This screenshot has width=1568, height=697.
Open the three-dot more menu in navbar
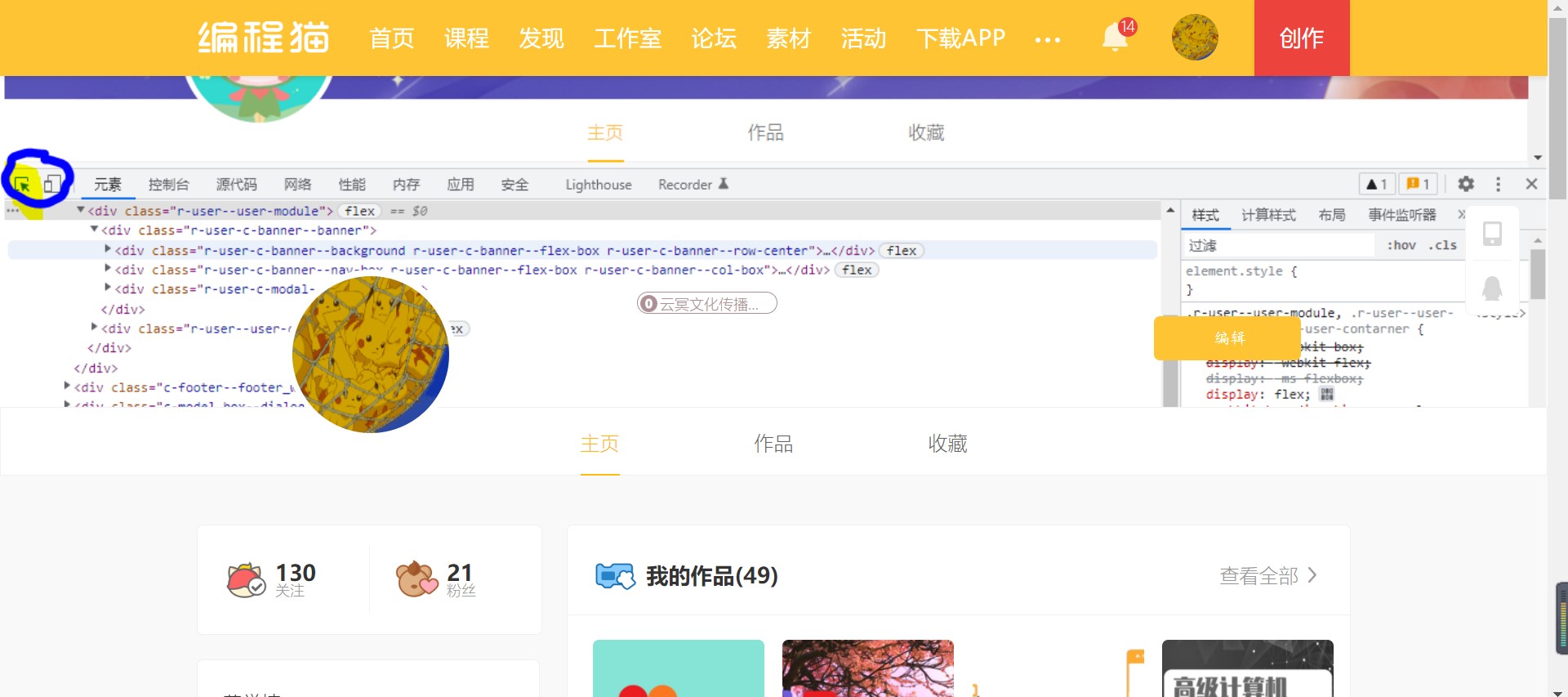click(1047, 39)
